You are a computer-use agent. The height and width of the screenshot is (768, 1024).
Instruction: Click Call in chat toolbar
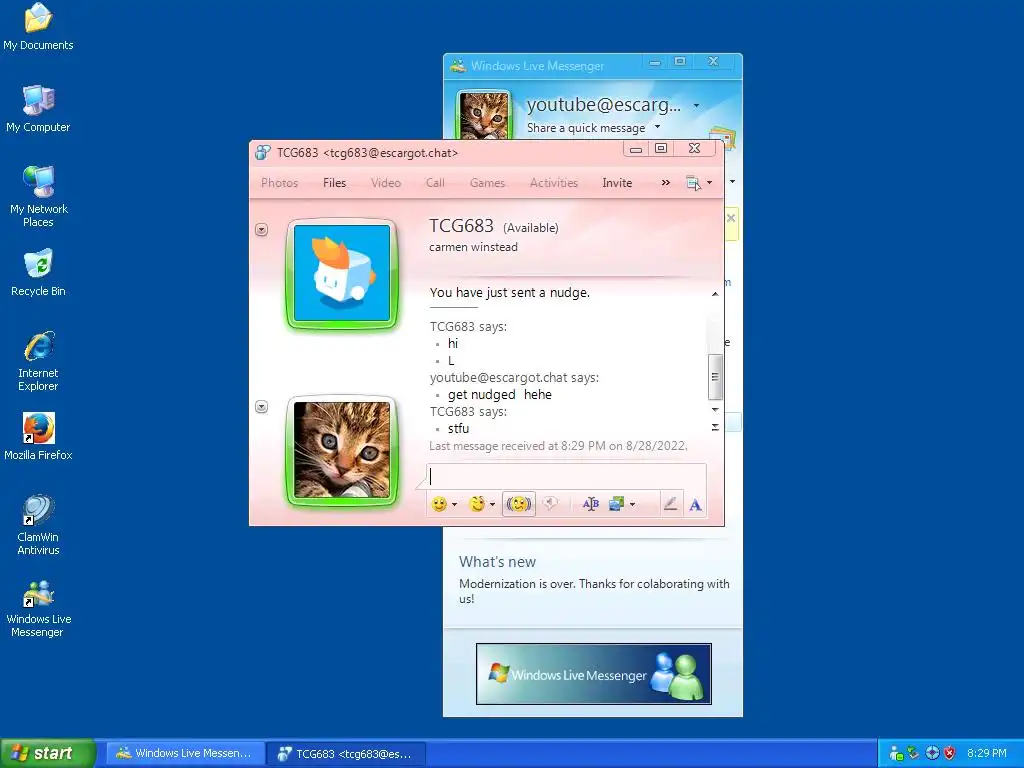coord(435,183)
